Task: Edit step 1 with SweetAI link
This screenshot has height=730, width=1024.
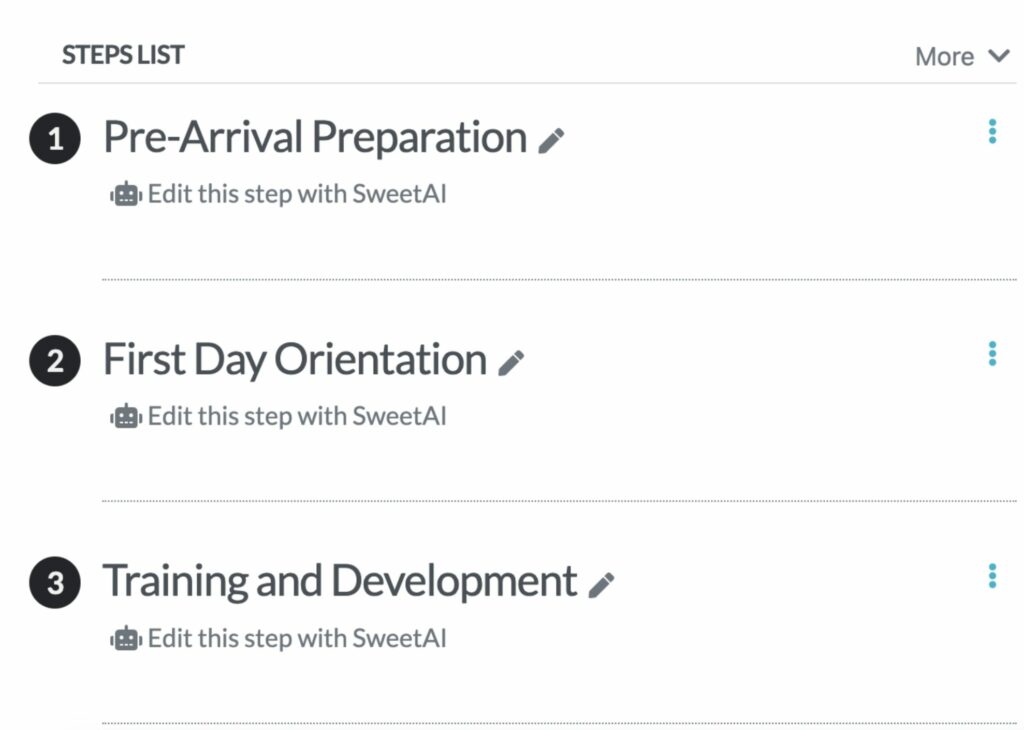Action: [x=296, y=194]
